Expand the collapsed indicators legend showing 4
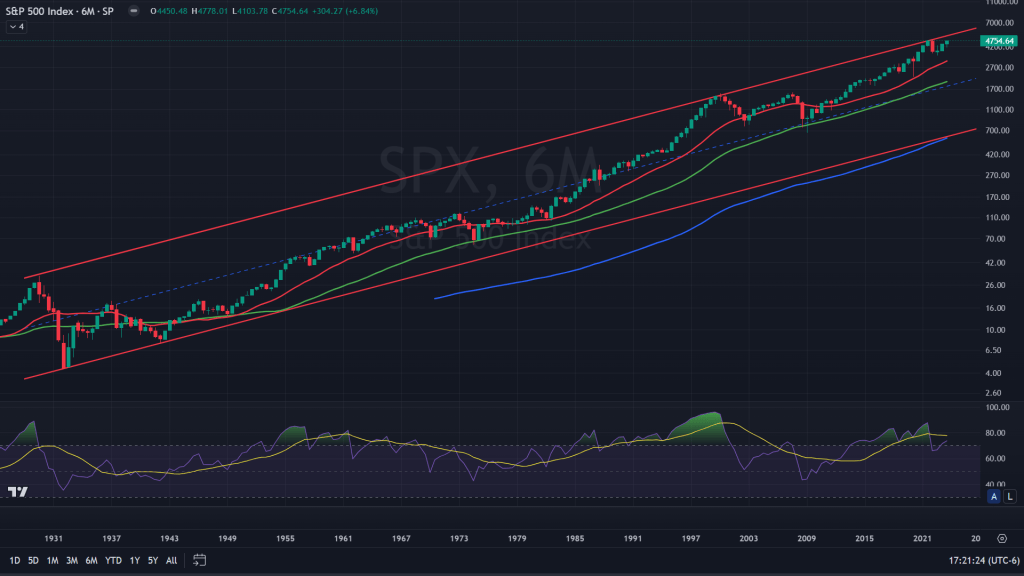 click(17, 27)
